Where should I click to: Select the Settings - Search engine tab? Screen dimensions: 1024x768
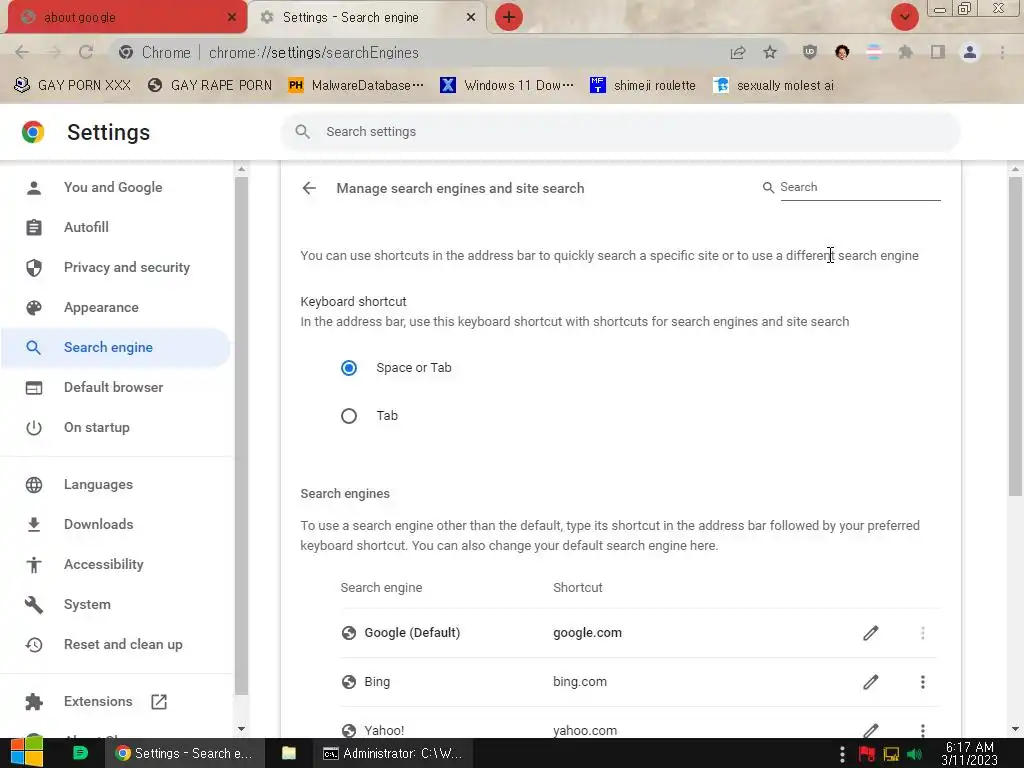pyautogui.click(x=367, y=17)
